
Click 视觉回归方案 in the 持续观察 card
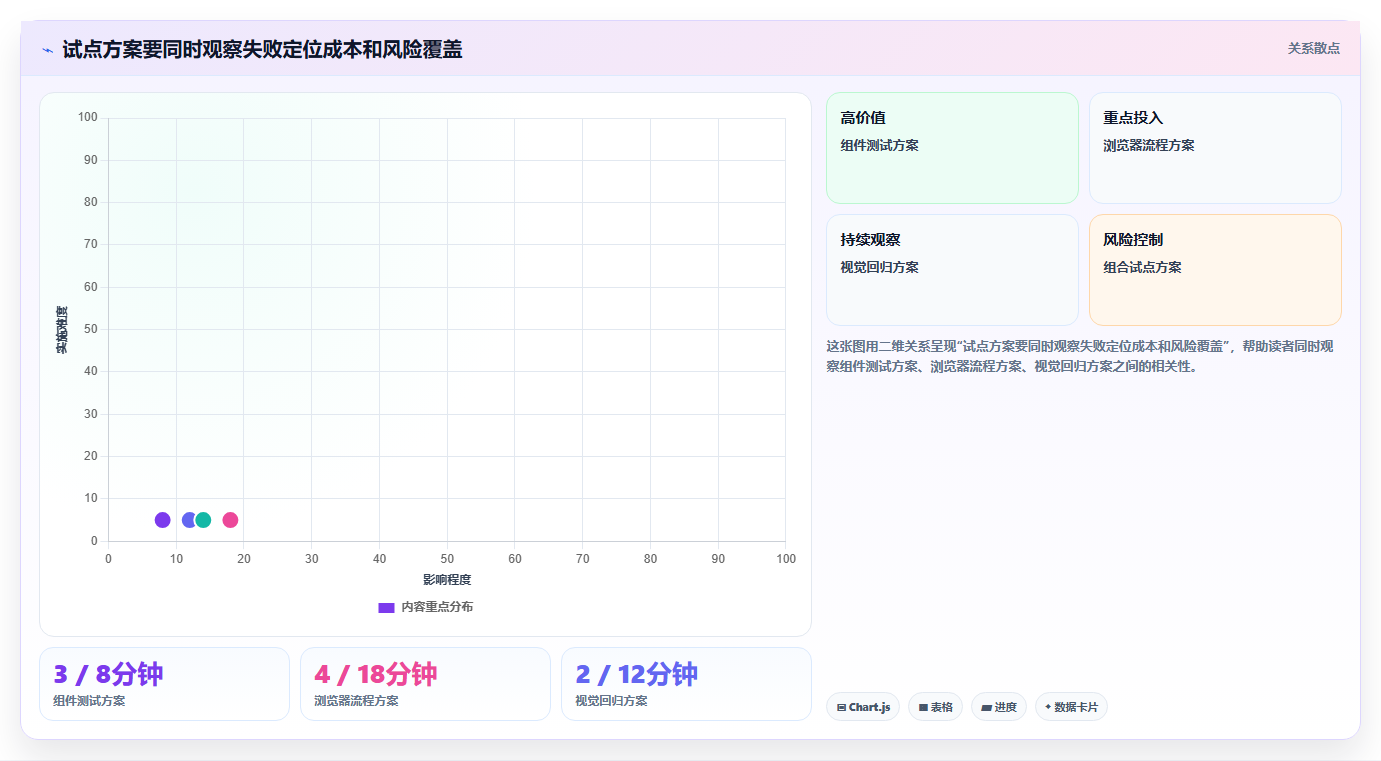pos(879,267)
